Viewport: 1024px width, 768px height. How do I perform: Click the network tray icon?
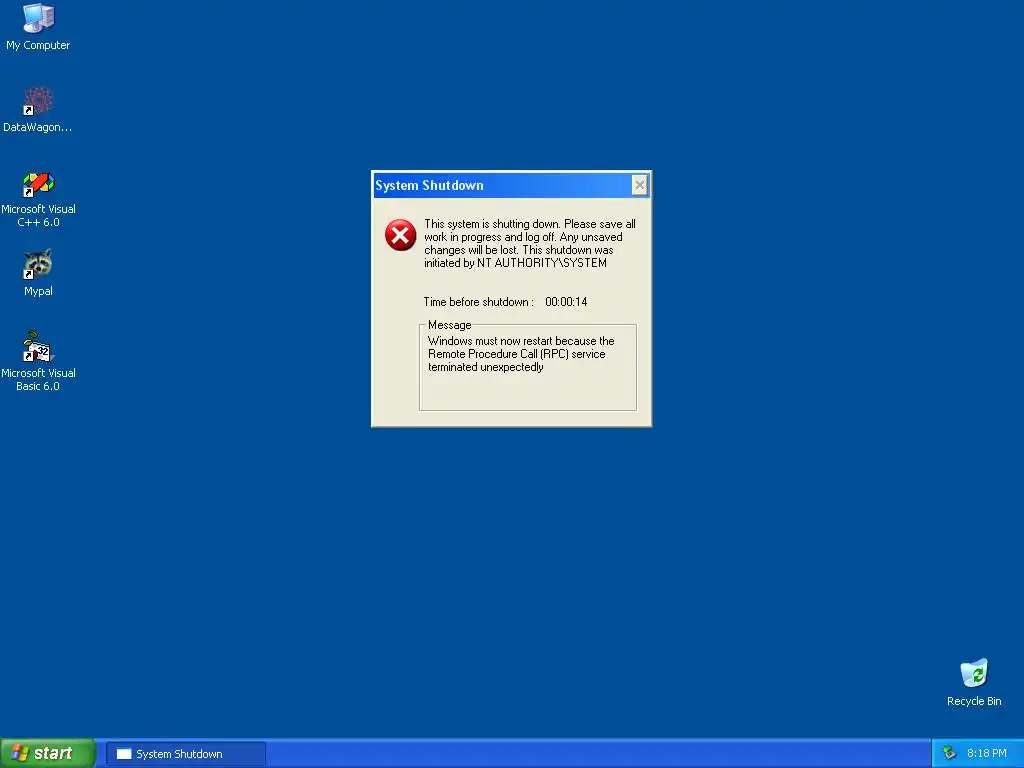point(949,753)
